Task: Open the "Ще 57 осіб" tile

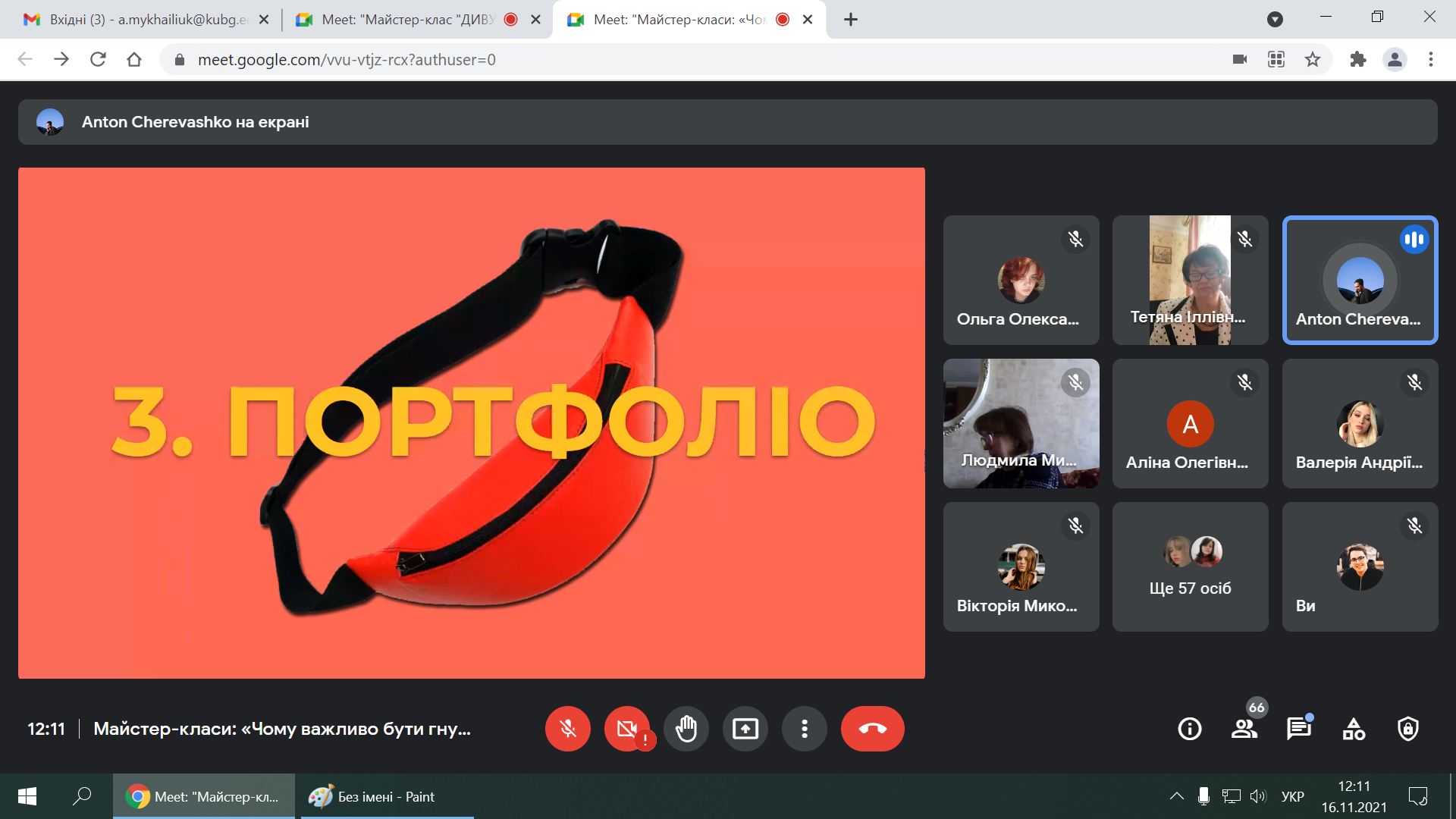Action: (1190, 566)
